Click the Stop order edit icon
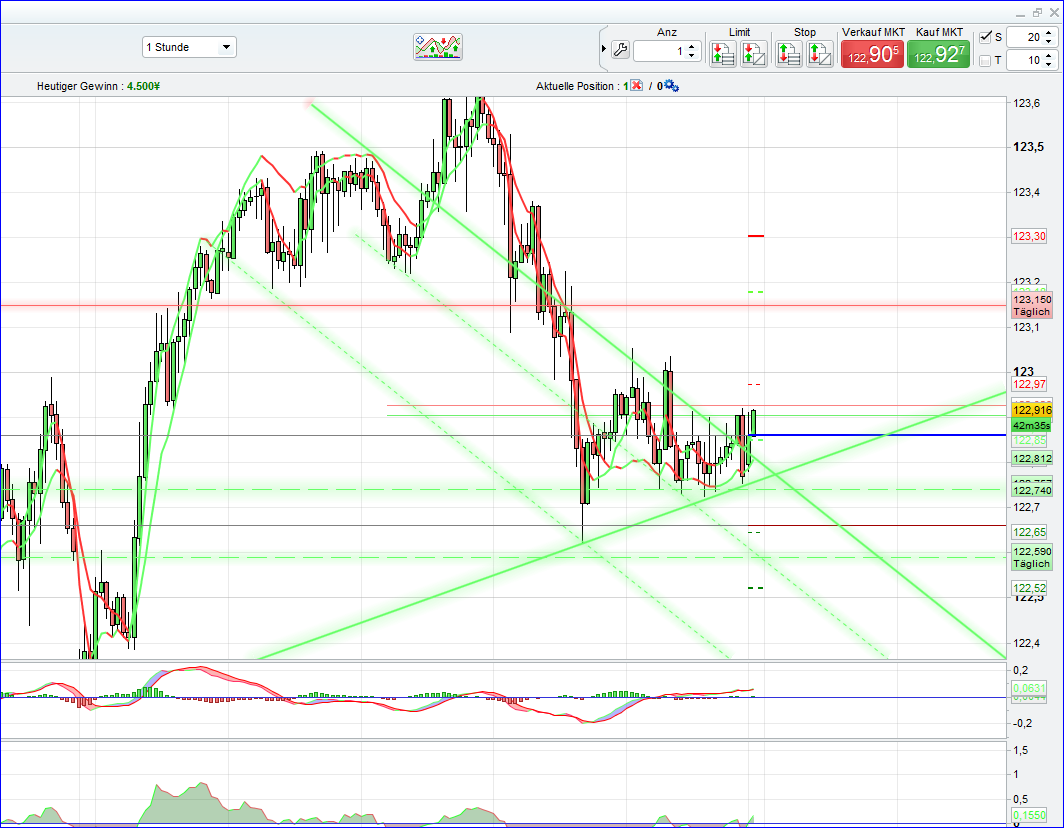The width and height of the screenshot is (1064, 828). pos(819,52)
